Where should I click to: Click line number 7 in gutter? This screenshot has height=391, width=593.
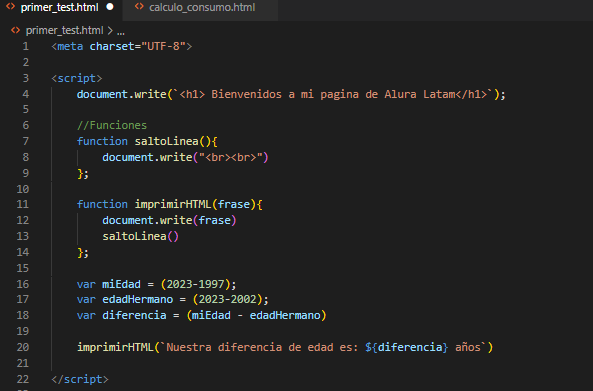(25, 141)
